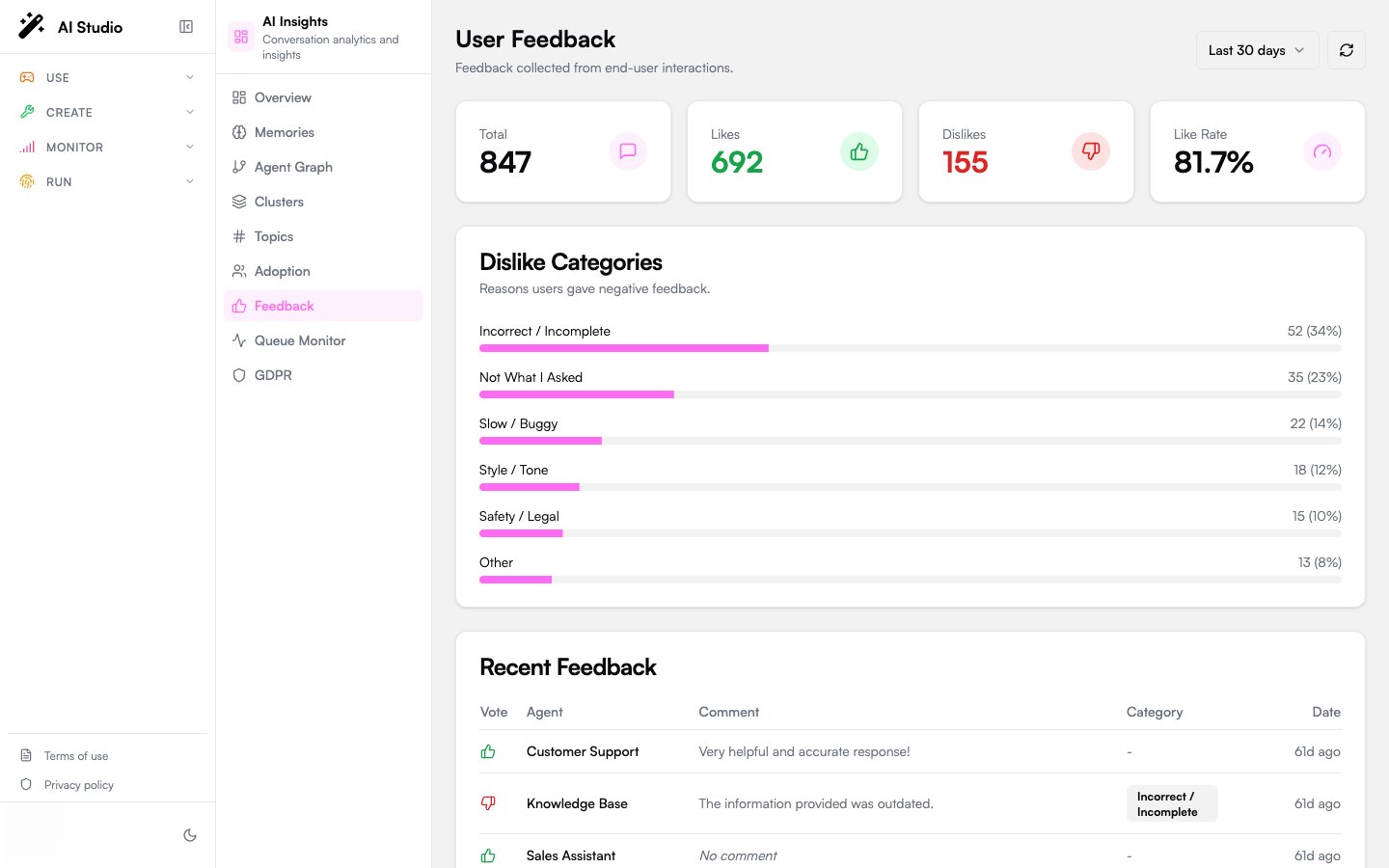Expand the CREATE section chevron
The image size is (1389, 868).
pos(190,112)
